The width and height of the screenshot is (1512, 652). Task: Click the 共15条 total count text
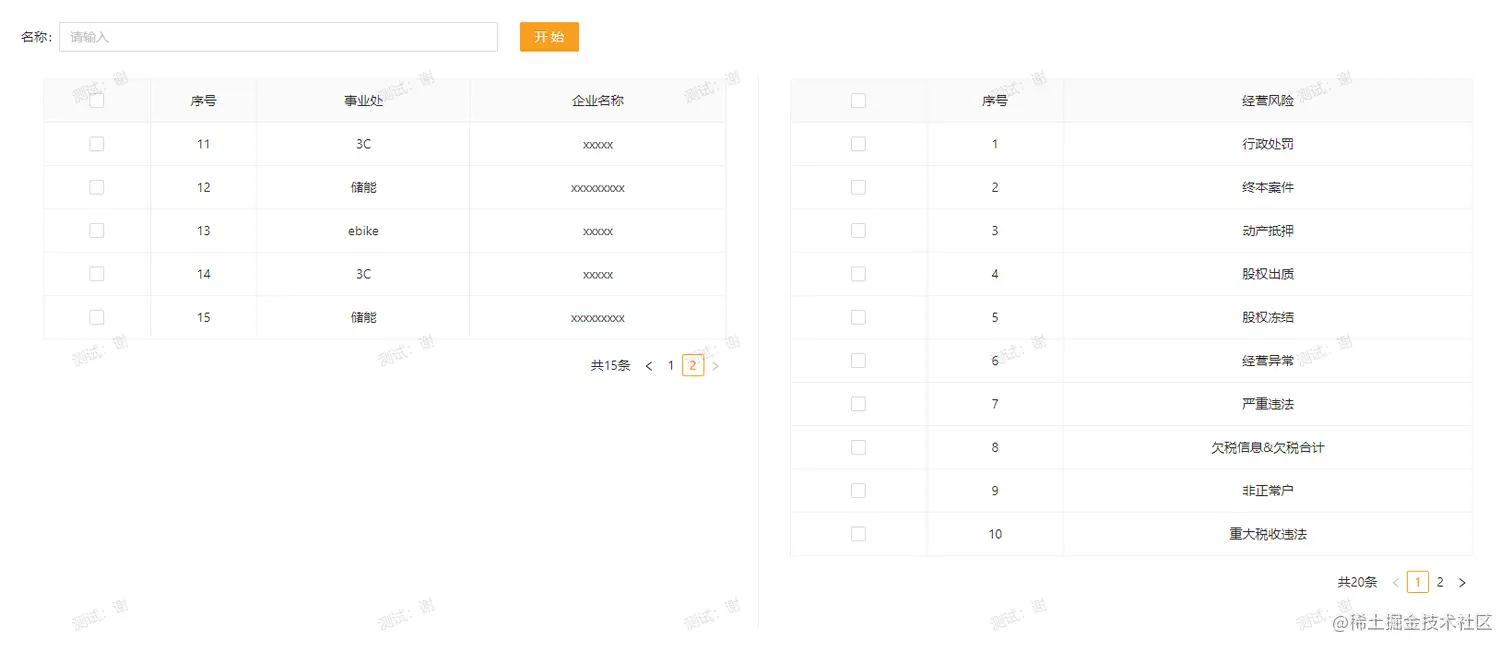pos(611,366)
